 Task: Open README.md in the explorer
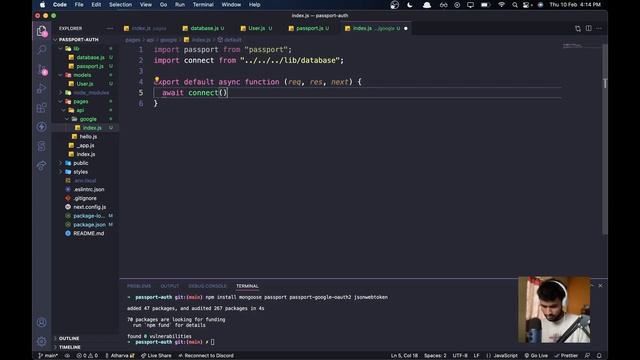click(x=88, y=233)
